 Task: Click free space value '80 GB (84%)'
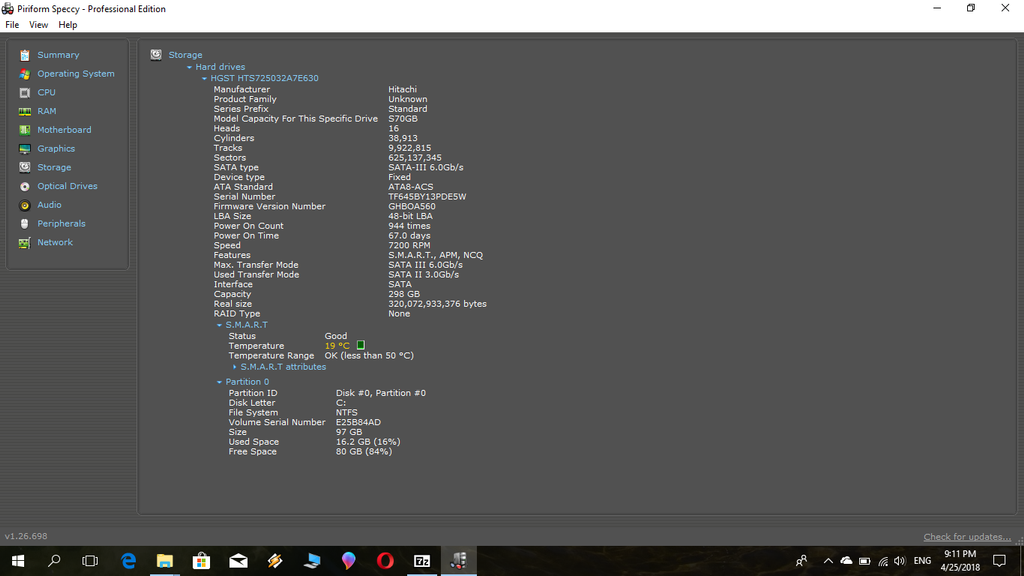[364, 452]
